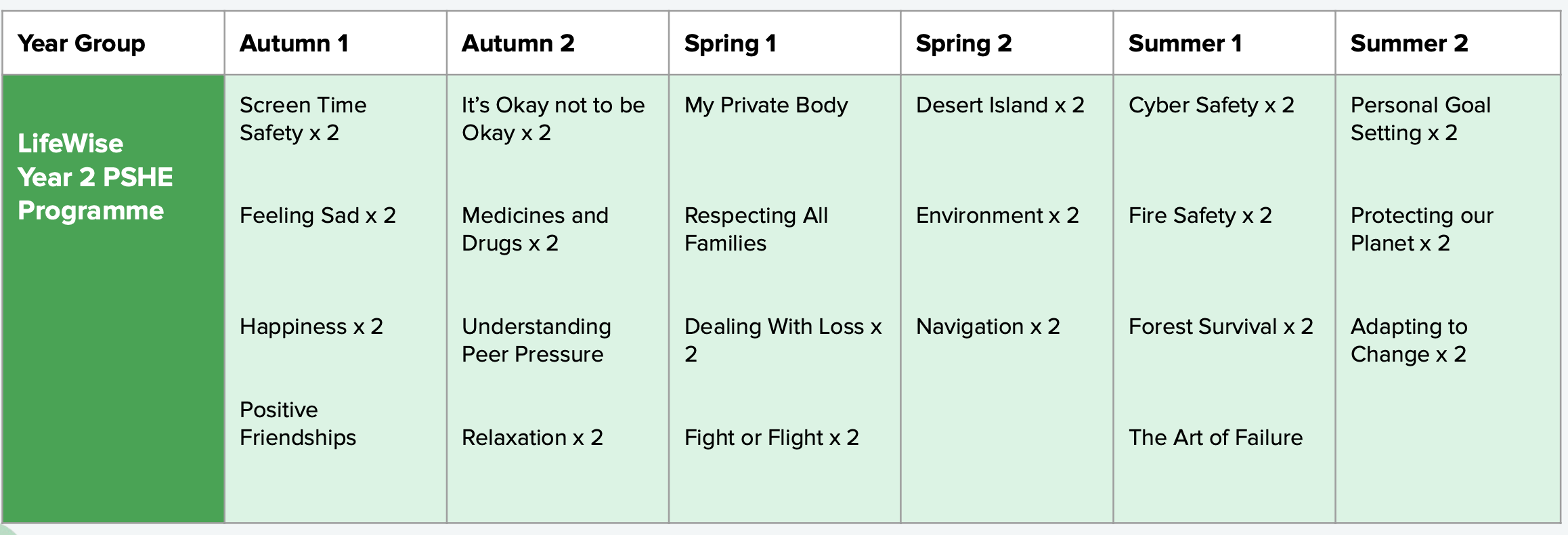Click the Summer 2 header cell
Image resolution: width=1568 pixels, height=535 pixels.
pos(1409,43)
